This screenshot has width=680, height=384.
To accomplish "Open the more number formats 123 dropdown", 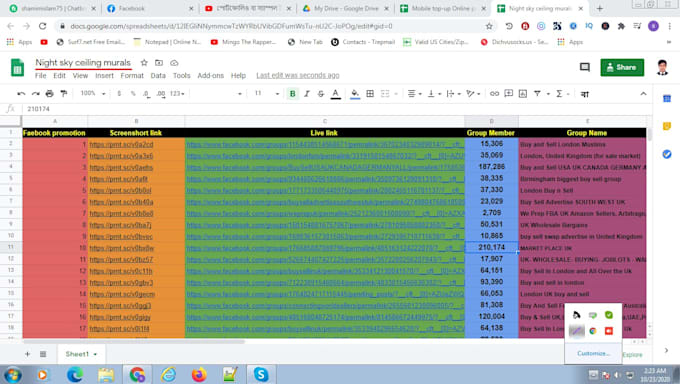I will pos(177,94).
